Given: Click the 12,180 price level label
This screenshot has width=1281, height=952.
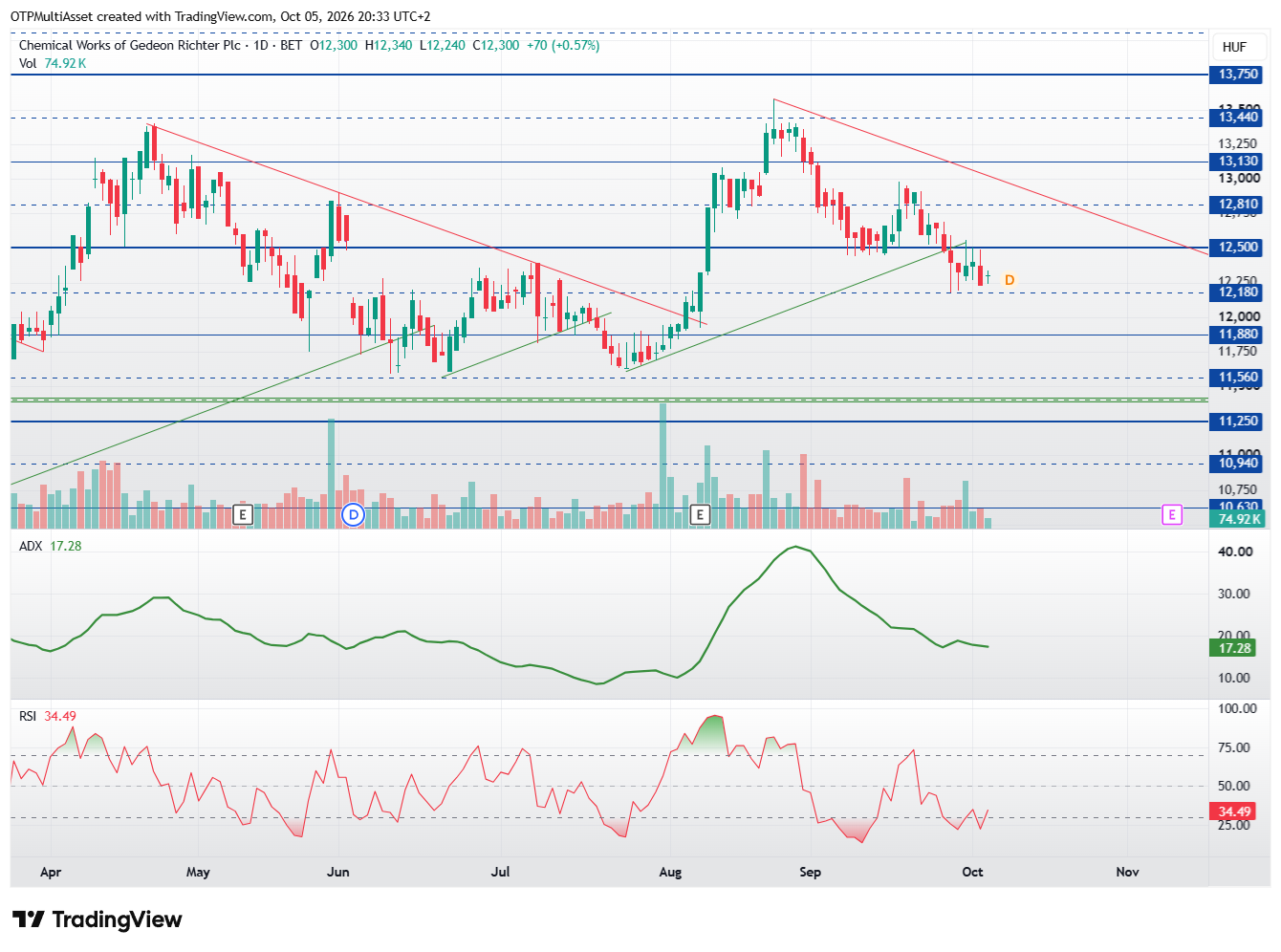Looking at the screenshot, I should (1238, 292).
